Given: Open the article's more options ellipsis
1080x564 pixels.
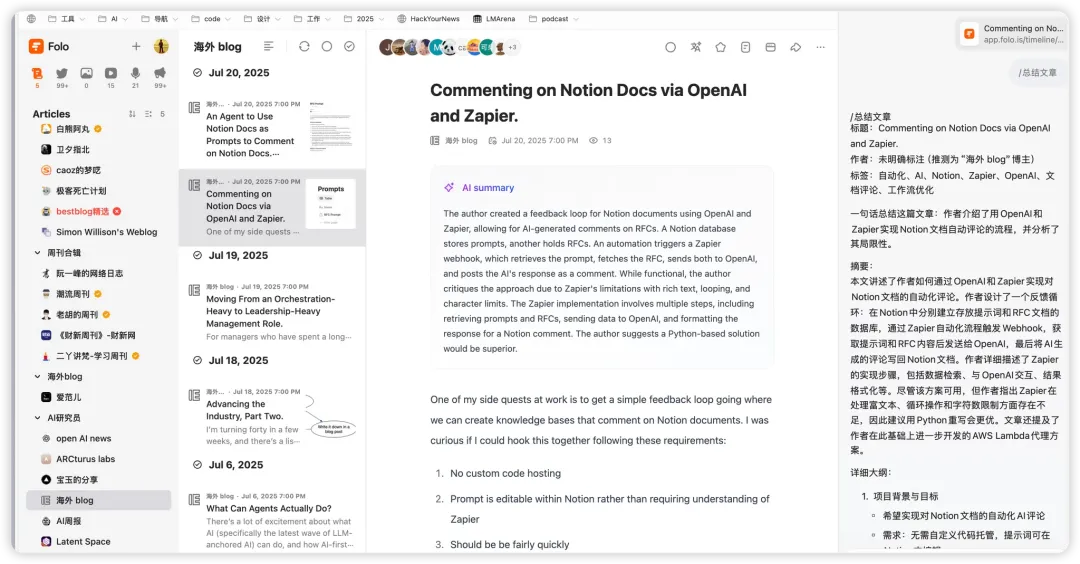Looking at the screenshot, I should click(821, 47).
